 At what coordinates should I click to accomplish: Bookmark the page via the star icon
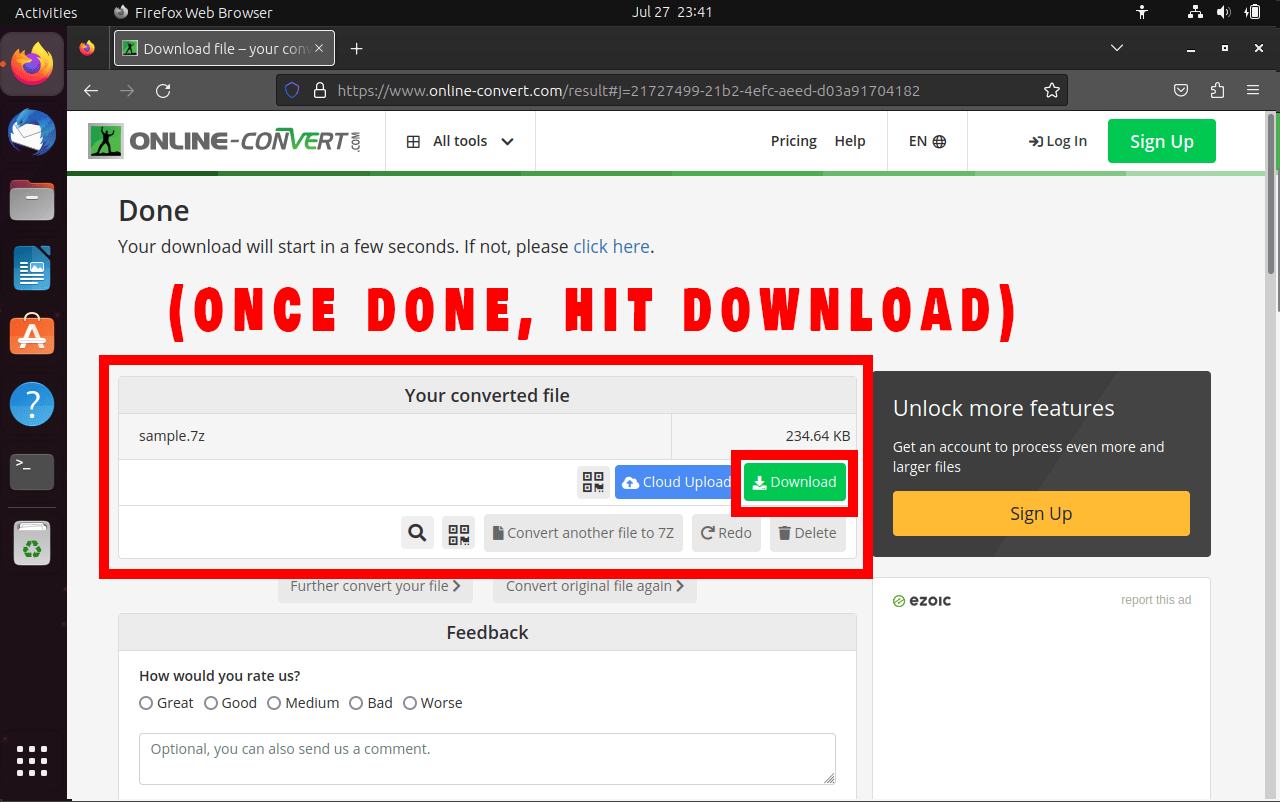coord(1051,90)
